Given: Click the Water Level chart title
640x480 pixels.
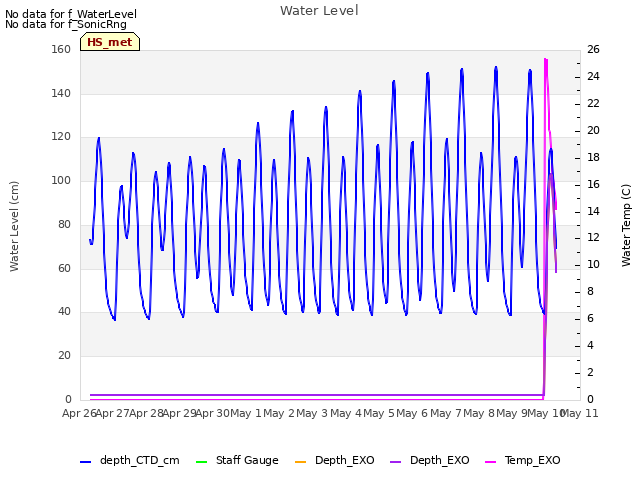Looking at the screenshot, I should (x=319, y=11).
